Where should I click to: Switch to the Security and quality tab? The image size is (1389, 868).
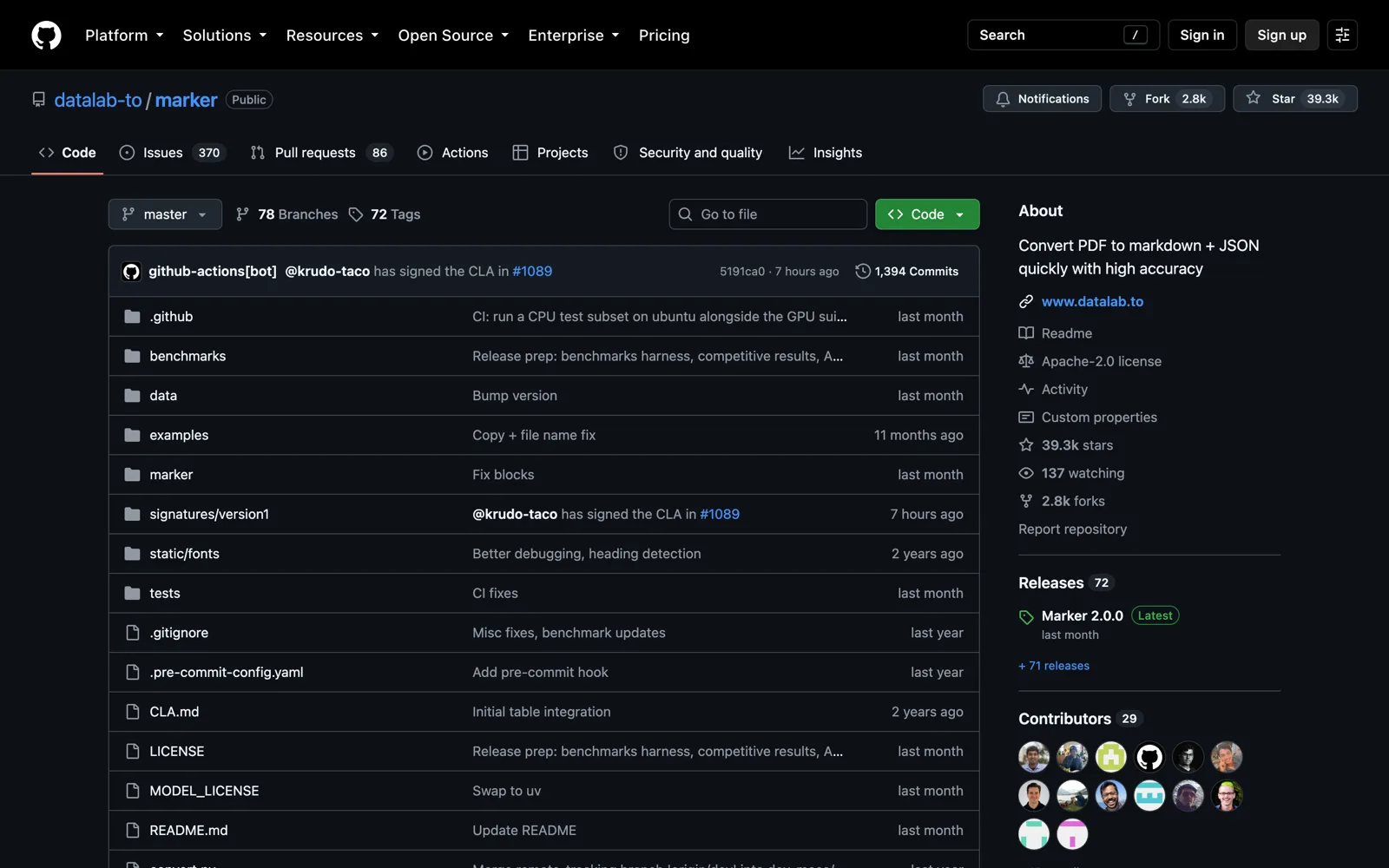tap(688, 153)
